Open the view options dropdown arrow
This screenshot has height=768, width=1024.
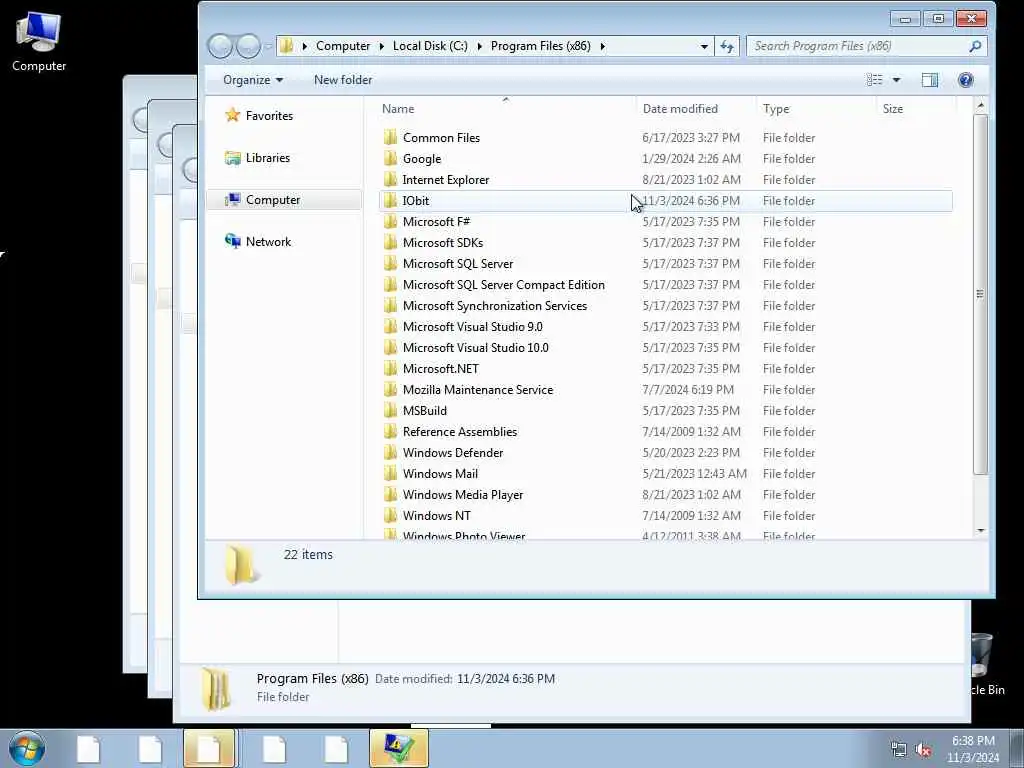(897, 80)
